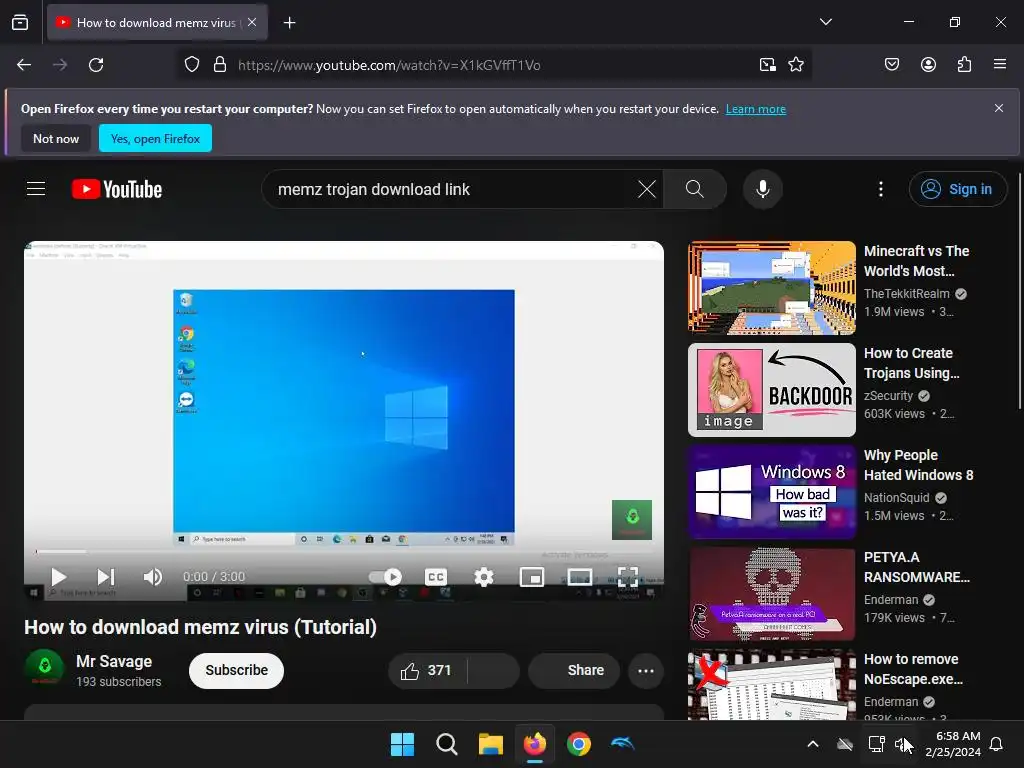Accept with 'Yes, open Firefox' button
This screenshot has width=1024, height=768.
pyautogui.click(x=155, y=138)
